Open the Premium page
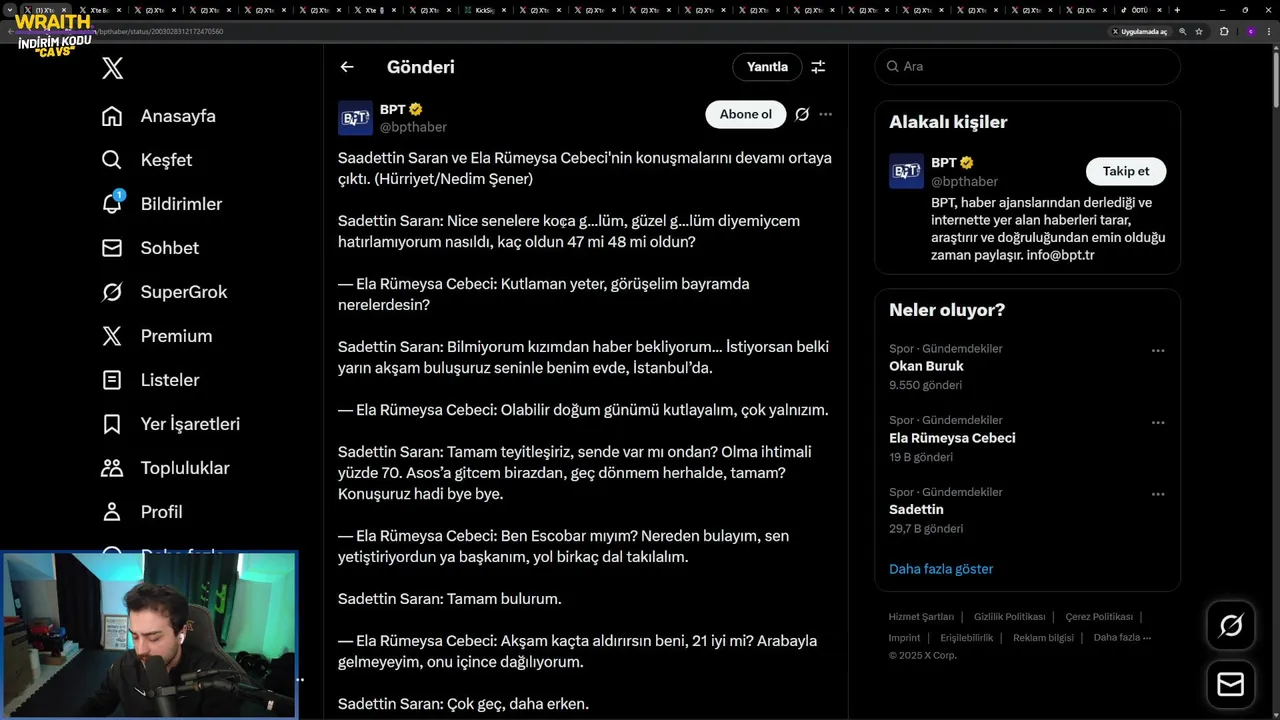This screenshot has height=720, width=1280. pos(157,336)
